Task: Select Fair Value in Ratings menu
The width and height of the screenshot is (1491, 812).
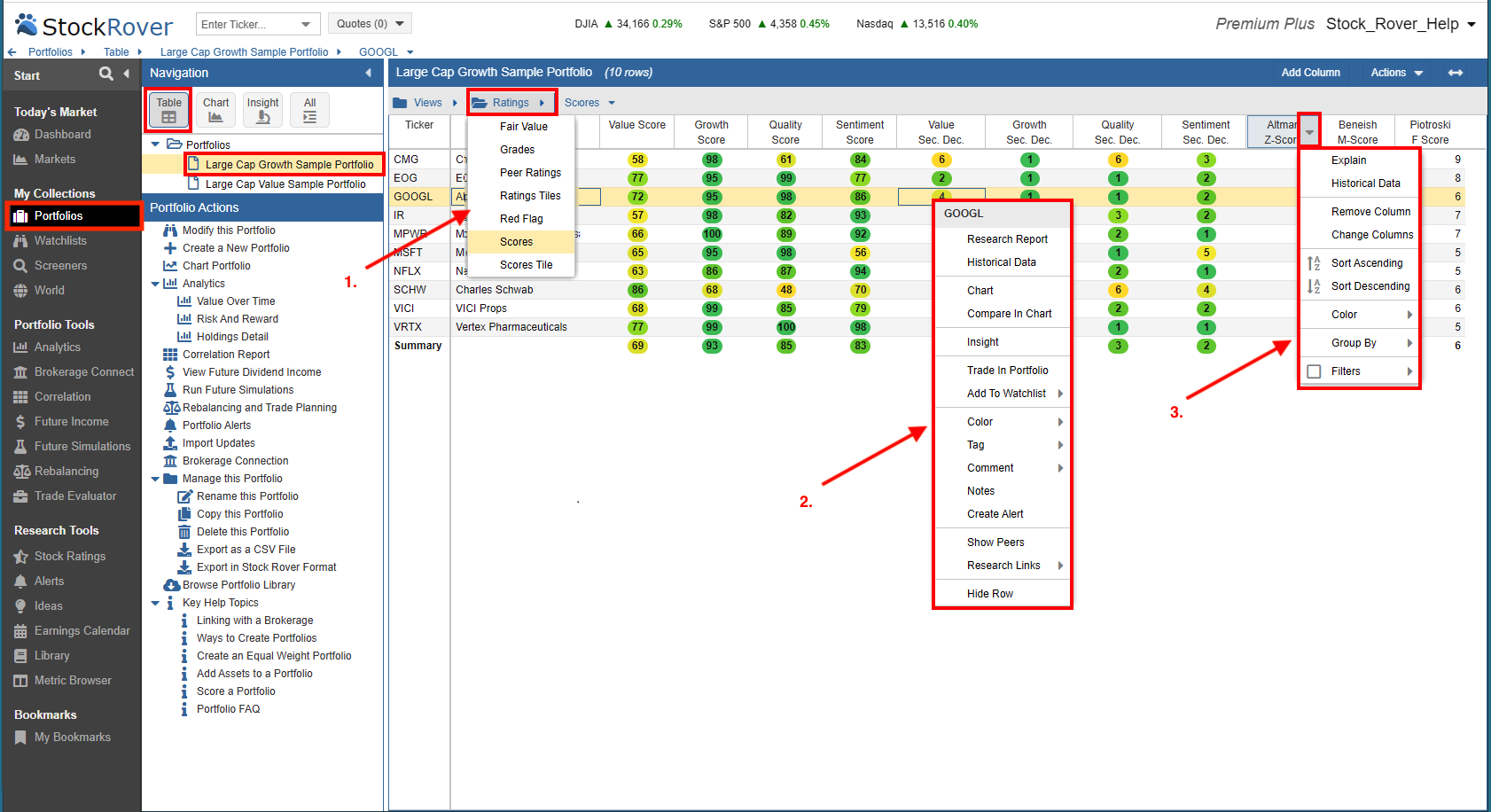Action: (x=521, y=127)
